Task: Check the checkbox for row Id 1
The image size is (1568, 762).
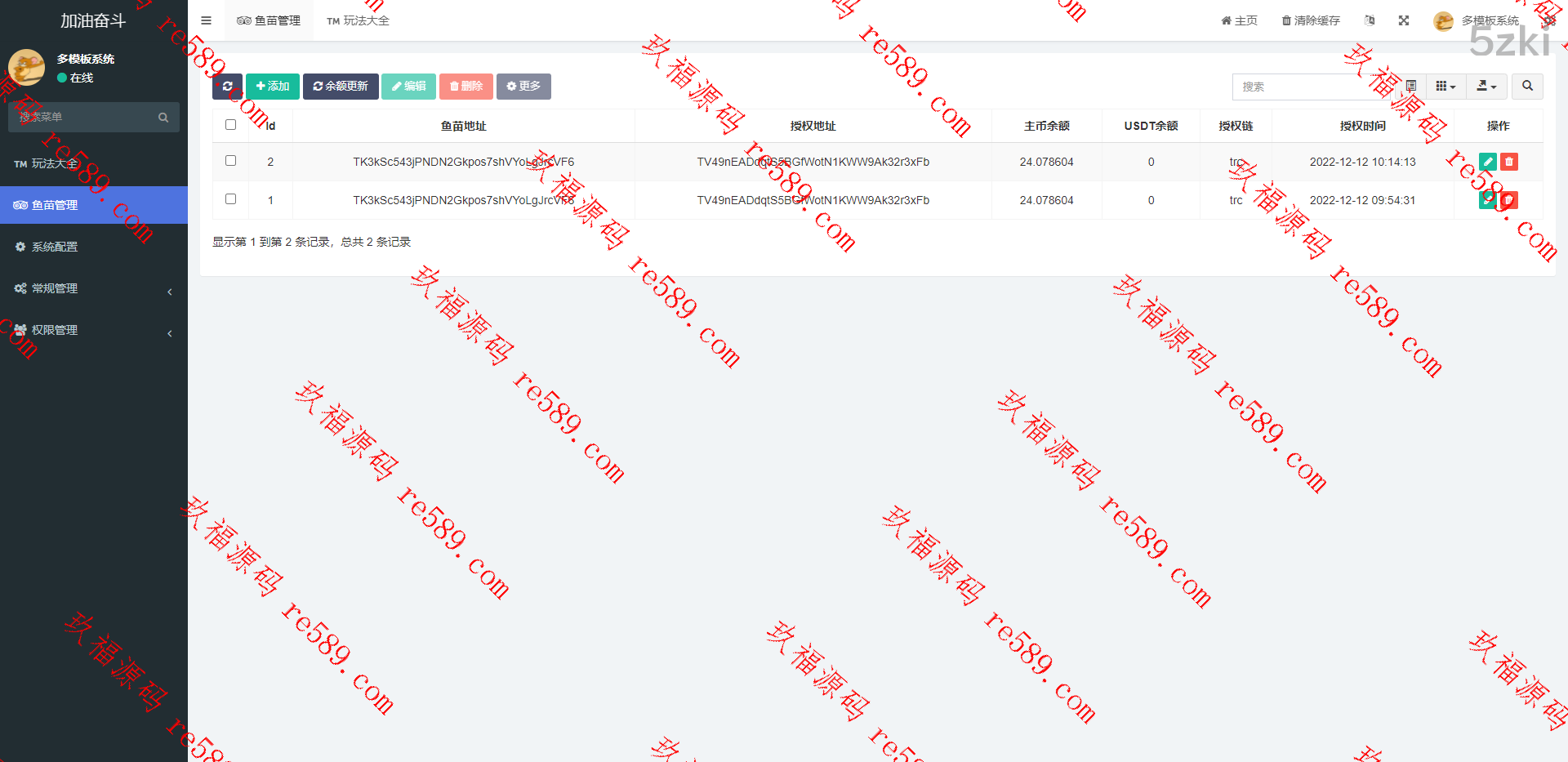Action: click(230, 199)
